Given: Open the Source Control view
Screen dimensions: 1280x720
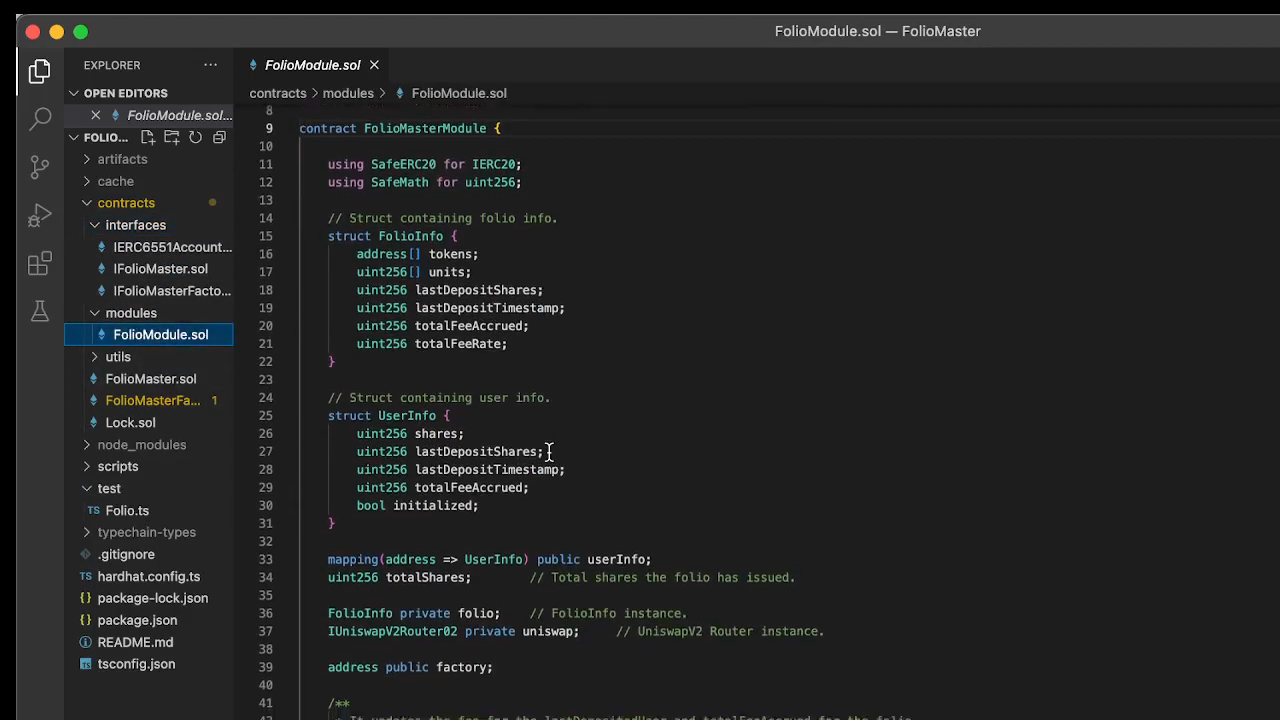Looking at the screenshot, I should pyautogui.click(x=40, y=167).
